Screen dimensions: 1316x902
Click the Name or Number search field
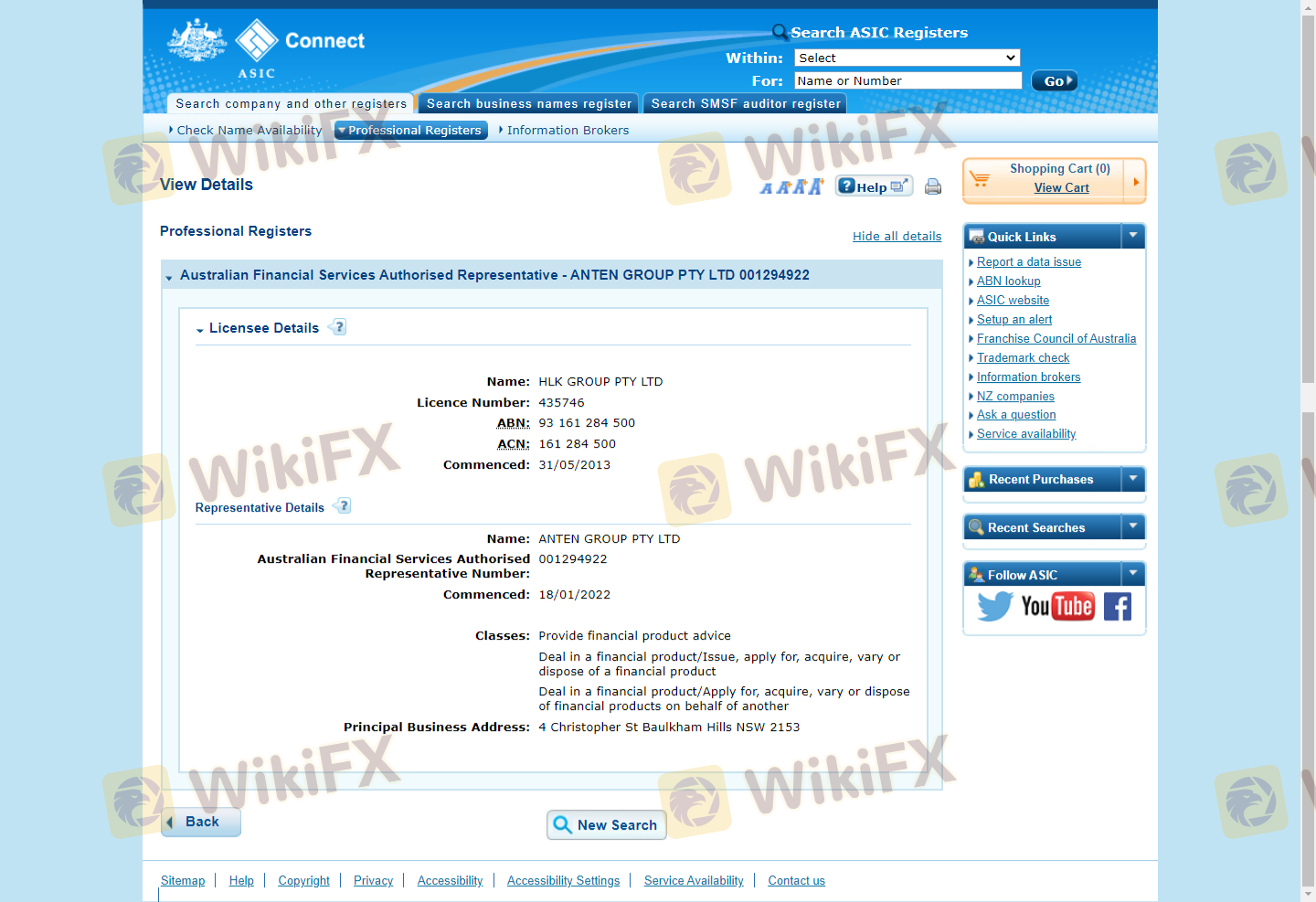tap(907, 80)
